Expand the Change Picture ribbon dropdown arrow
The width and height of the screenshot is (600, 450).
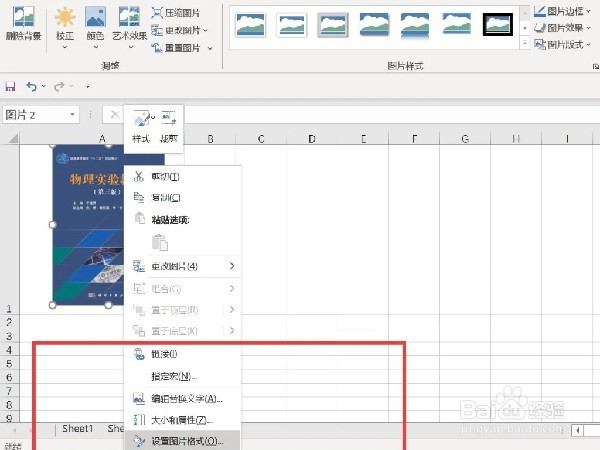pos(205,30)
